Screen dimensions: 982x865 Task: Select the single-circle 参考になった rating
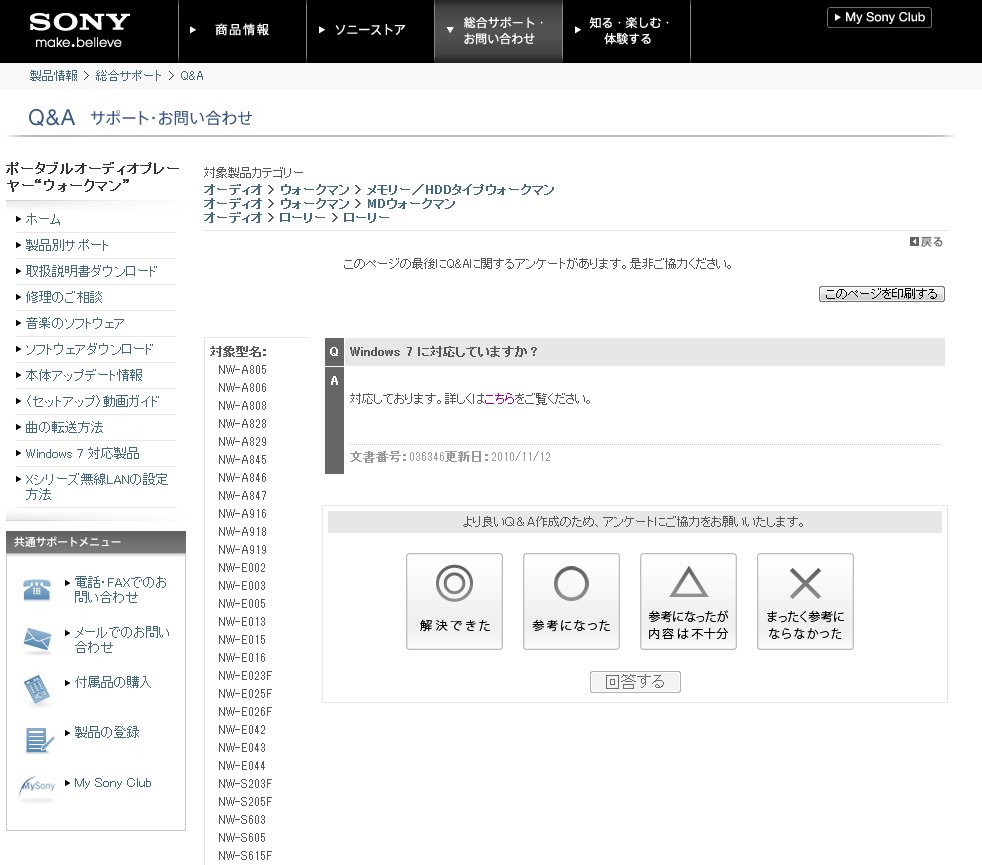pos(571,601)
